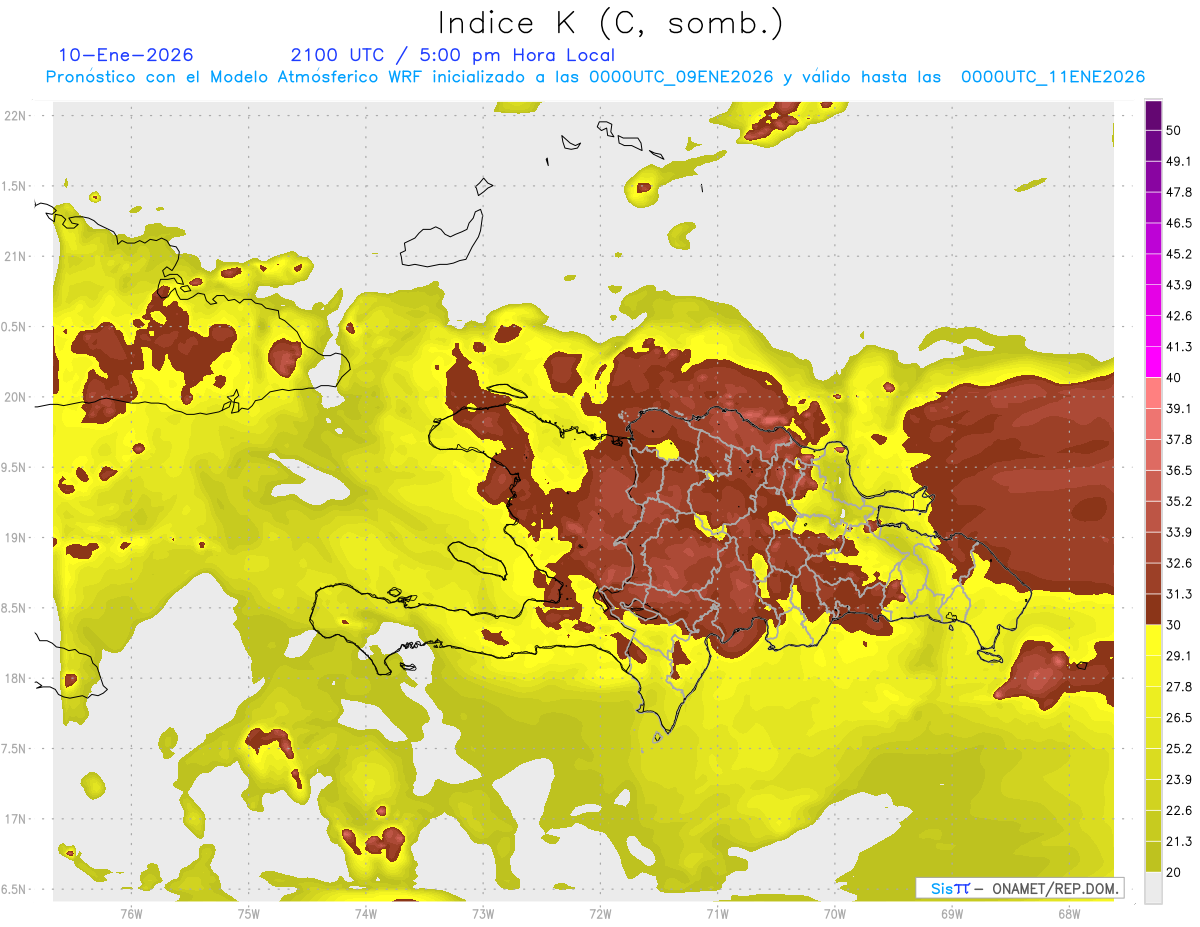Viewport: 1200px width, 927px height.
Task: Select the "40" color scale label
Action: 1173,378
